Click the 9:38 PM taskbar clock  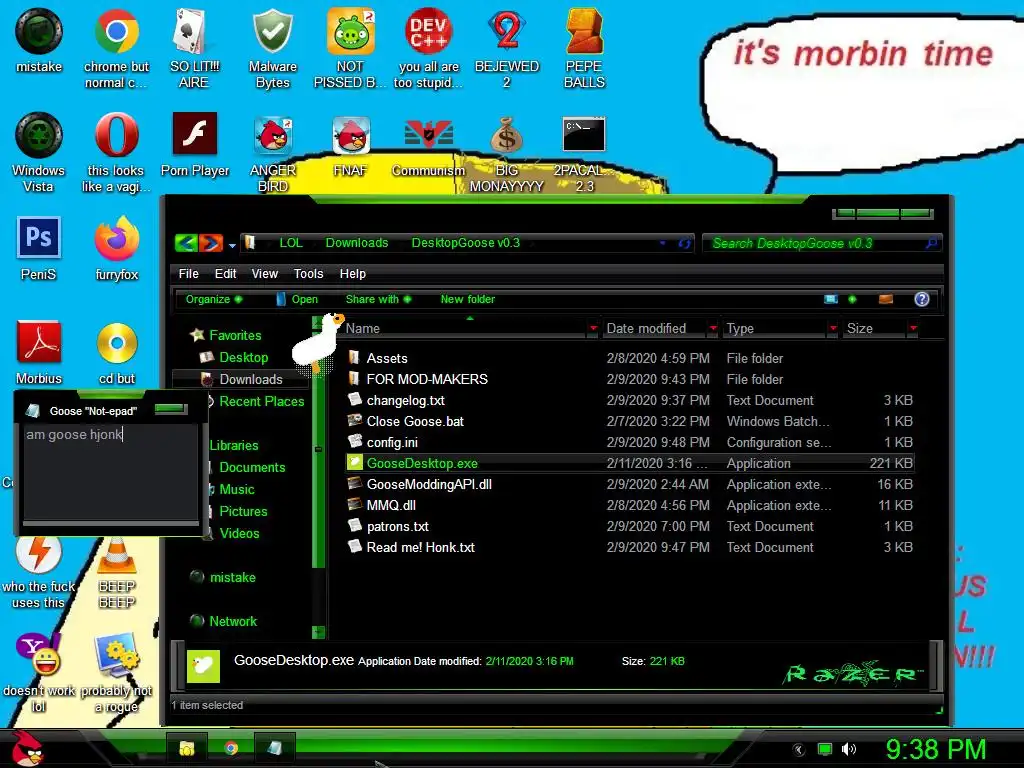coord(936,749)
